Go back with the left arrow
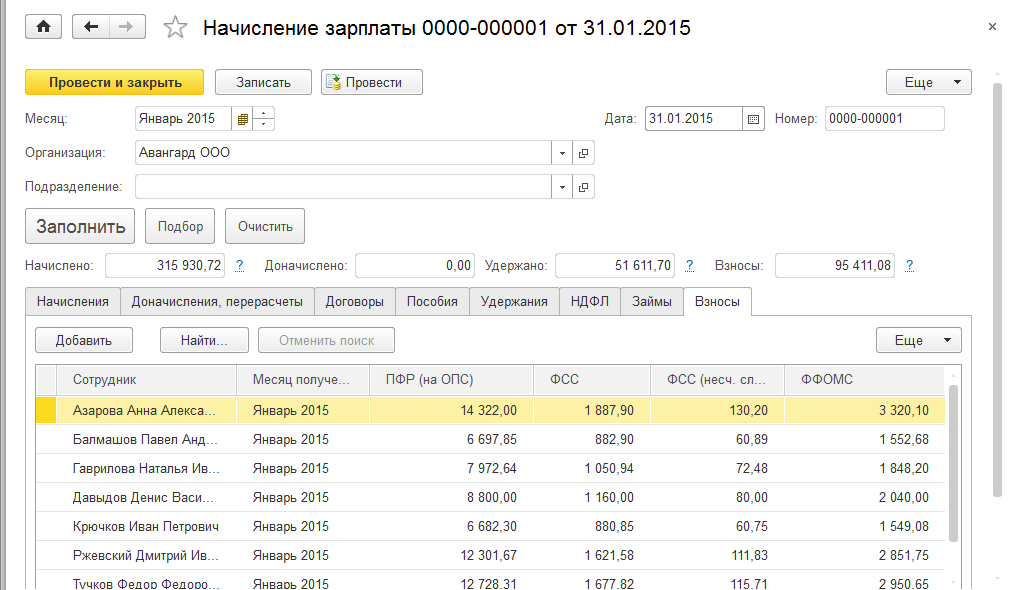The image size is (1014, 590). click(92, 27)
